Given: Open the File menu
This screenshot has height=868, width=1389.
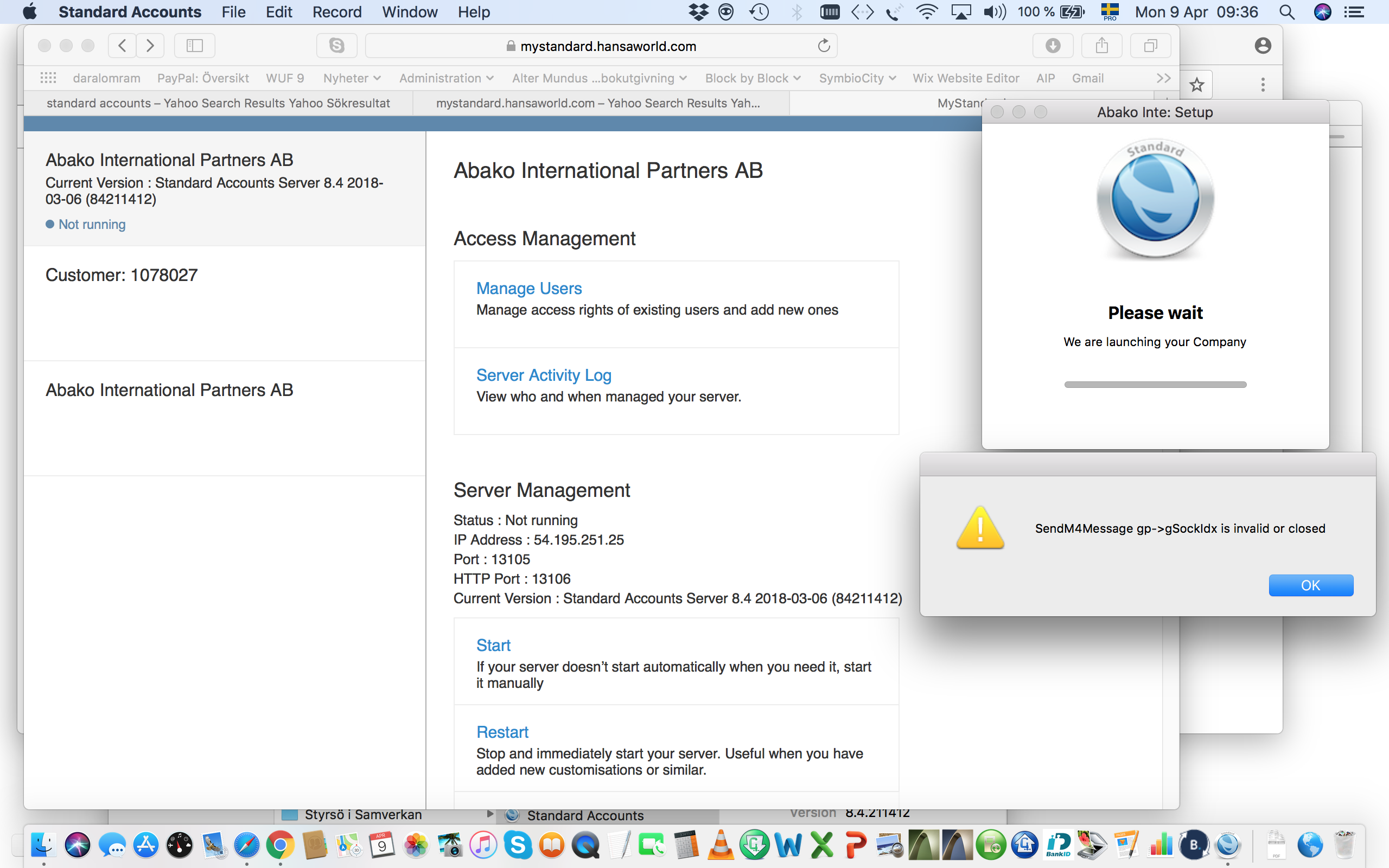Looking at the screenshot, I should (233, 12).
